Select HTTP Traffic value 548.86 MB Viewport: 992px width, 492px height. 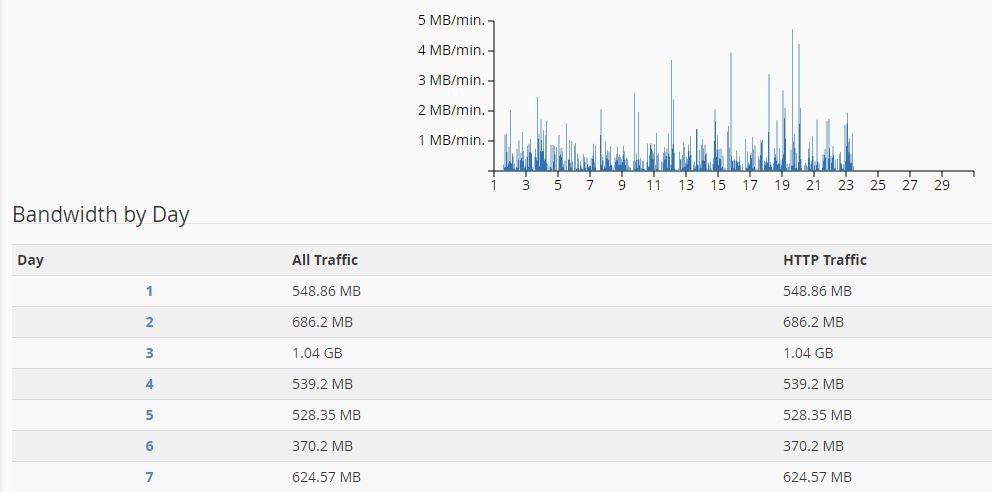point(817,292)
